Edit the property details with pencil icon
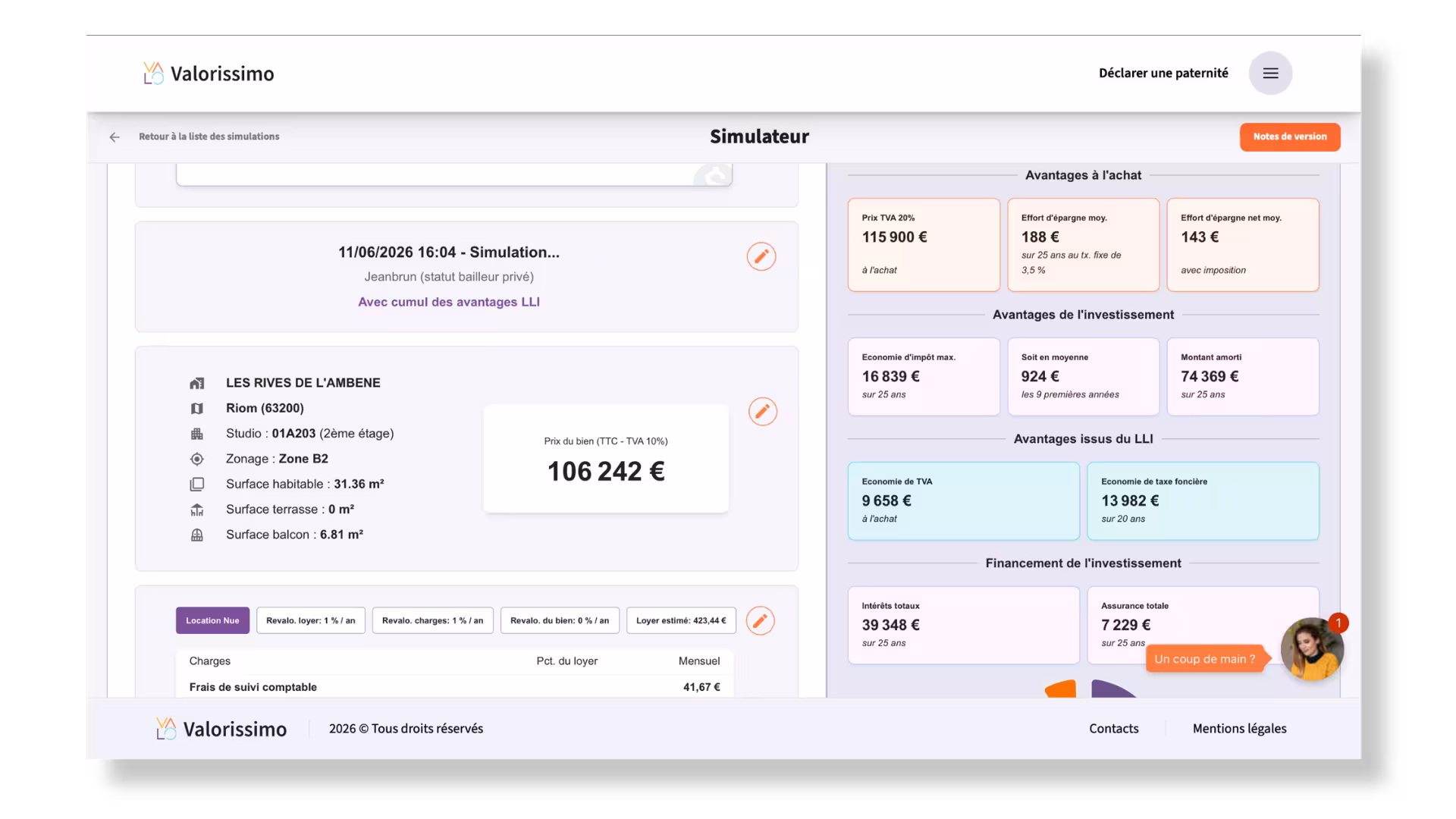Screen dimensions: 1456x819 point(763,412)
